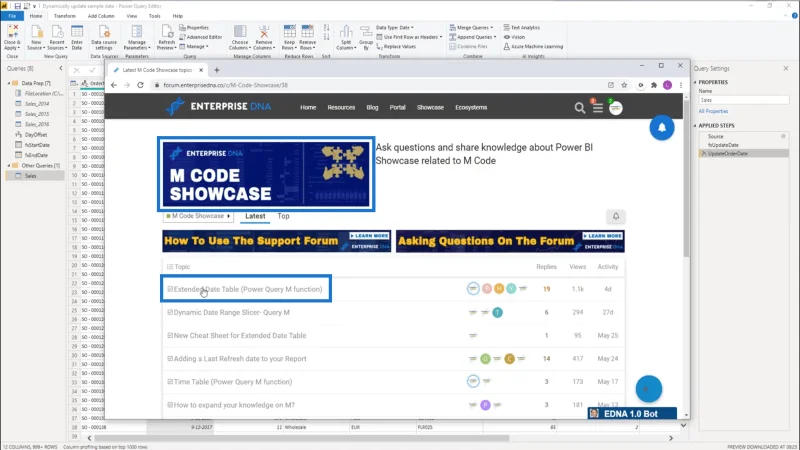Switch to the View ribbon tab

coord(132,16)
